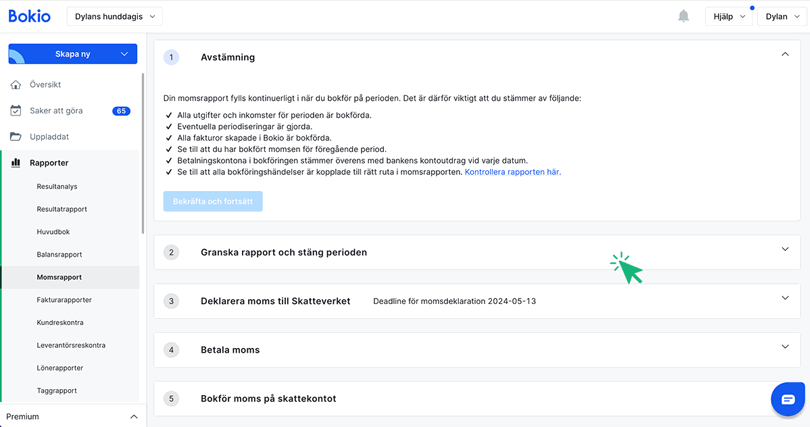Open the Hjälp dropdown menu
This screenshot has width=810, height=427.
click(728, 16)
